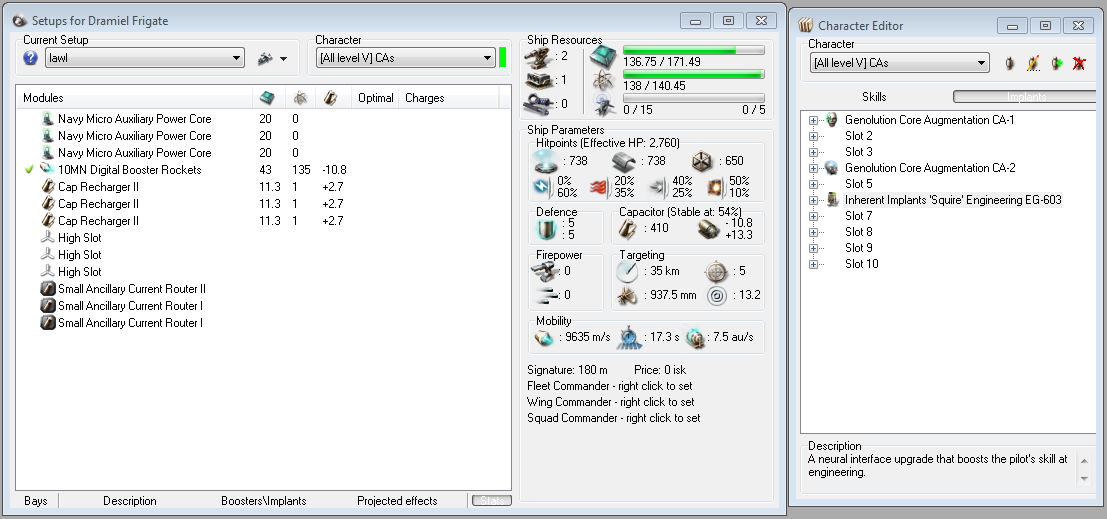The height and width of the screenshot is (519, 1107).
Task: Click the Charges column header
Action: click(x=449, y=98)
